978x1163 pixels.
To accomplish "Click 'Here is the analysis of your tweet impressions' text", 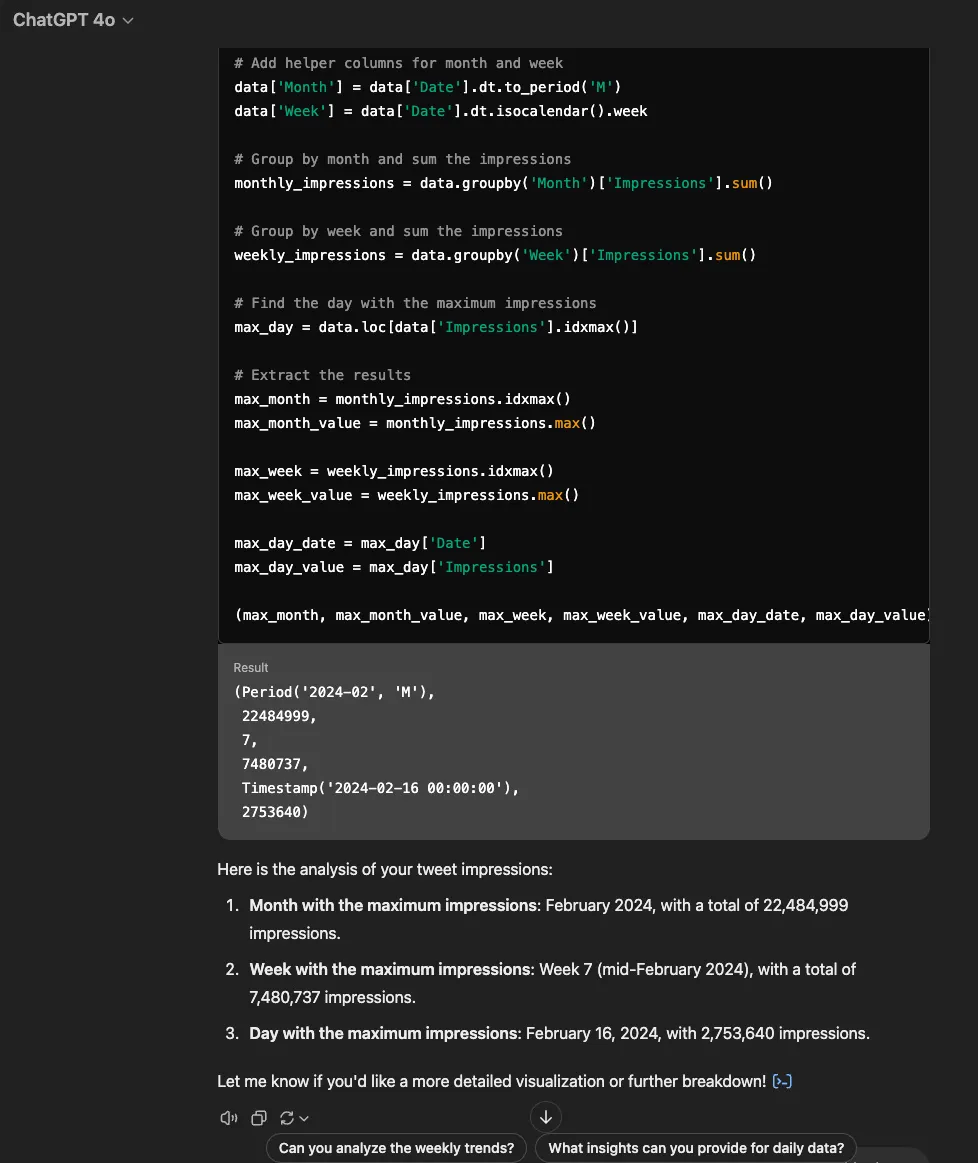I will tap(385, 869).
